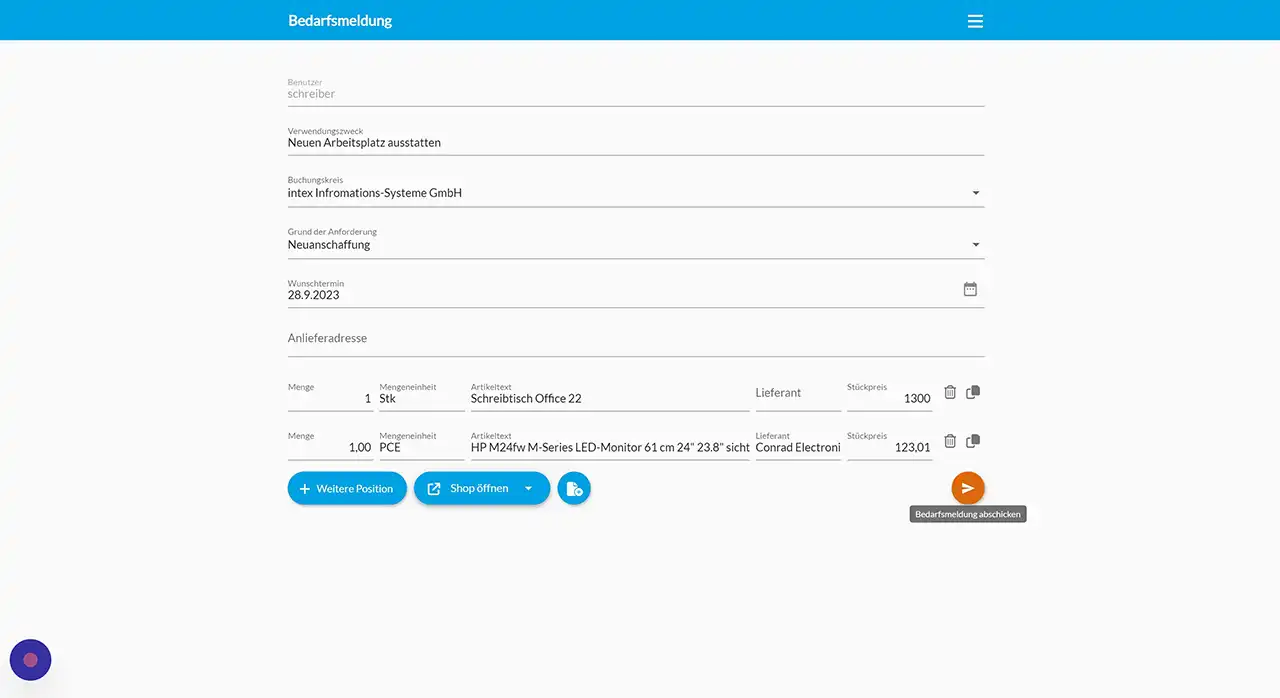This screenshot has height=698, width=1280.
Task: Add another item via Weitere Position
Action: point(347,489)
